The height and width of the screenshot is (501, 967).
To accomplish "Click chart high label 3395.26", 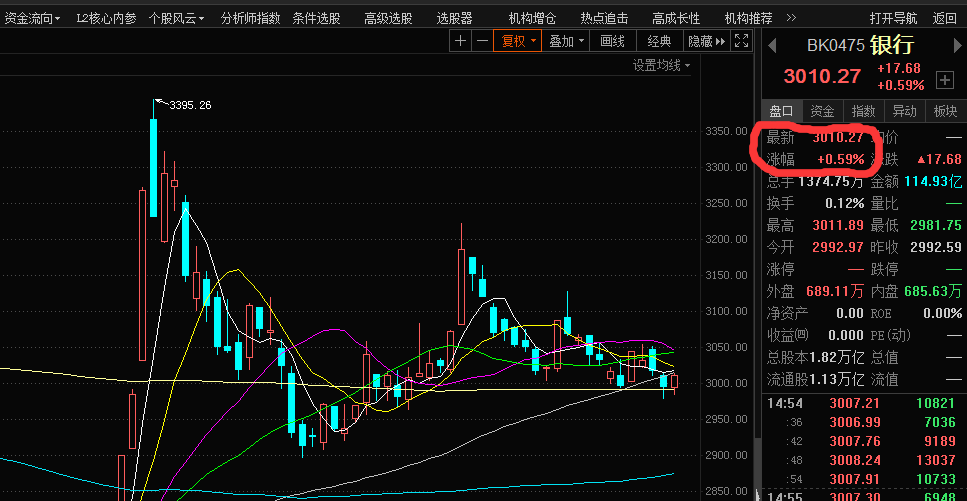I will point(190,106).
